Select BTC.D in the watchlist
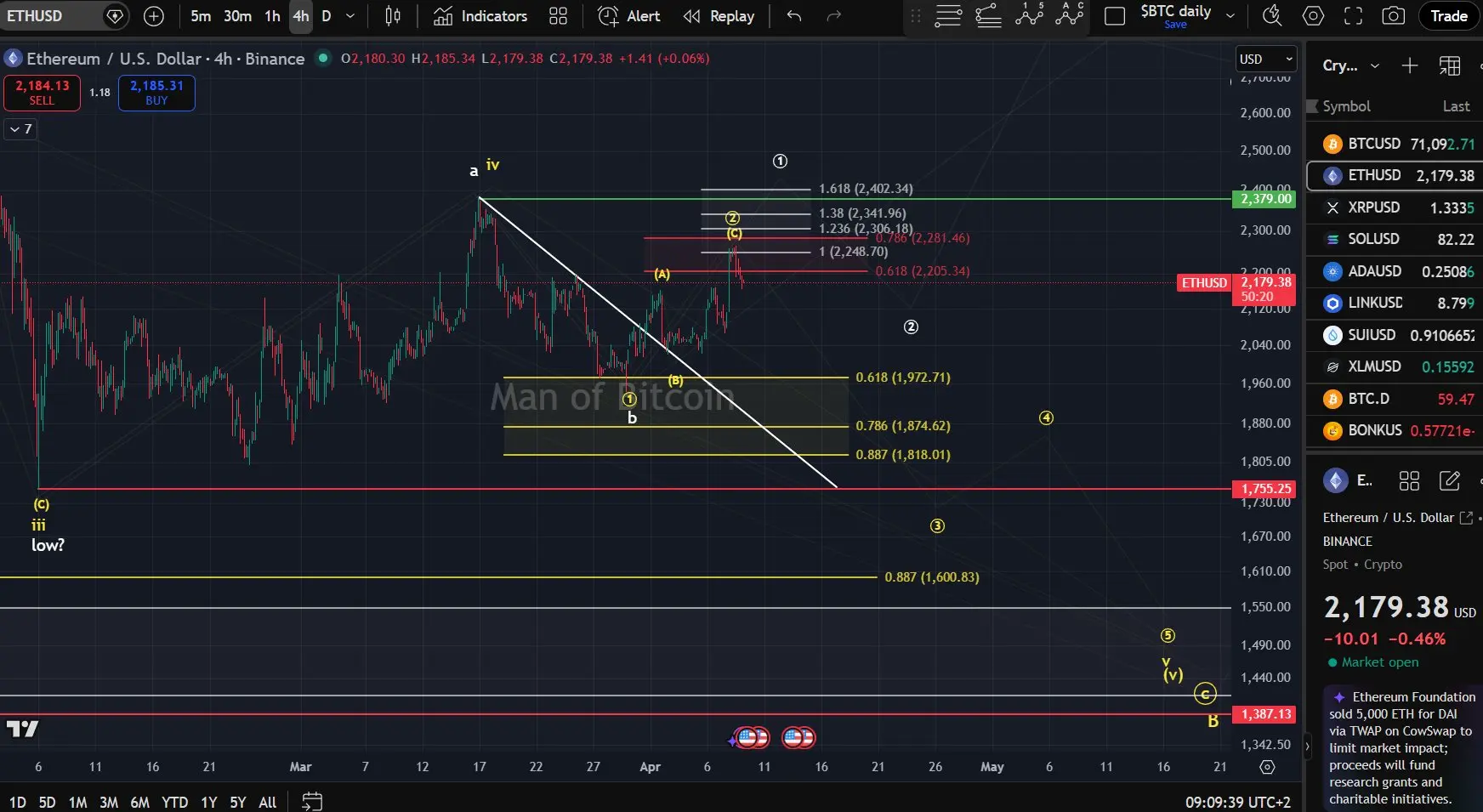The image size is (1483, 812). click(x=1395, y=399)
